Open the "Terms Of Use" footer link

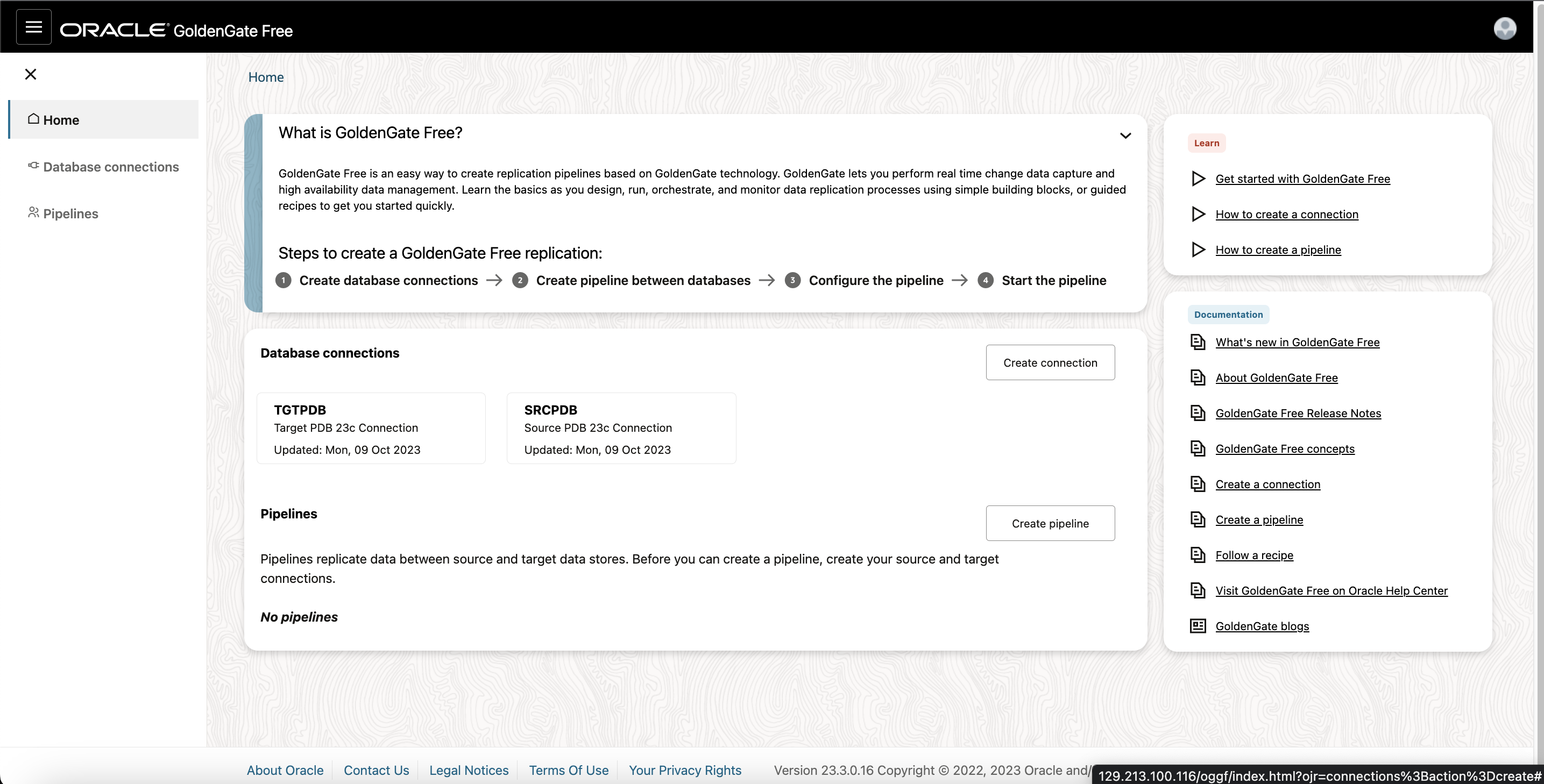[x=568, y=770]
